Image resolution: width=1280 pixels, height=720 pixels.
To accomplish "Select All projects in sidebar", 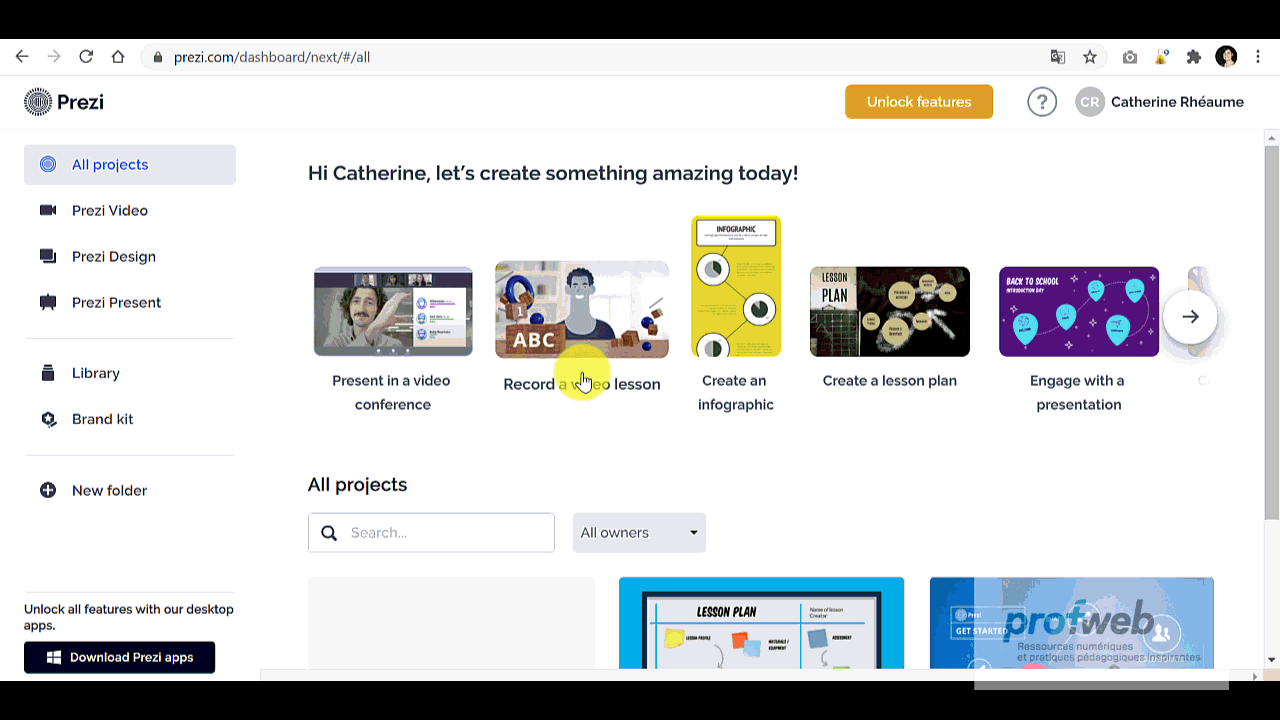I will tap(130, 165).
